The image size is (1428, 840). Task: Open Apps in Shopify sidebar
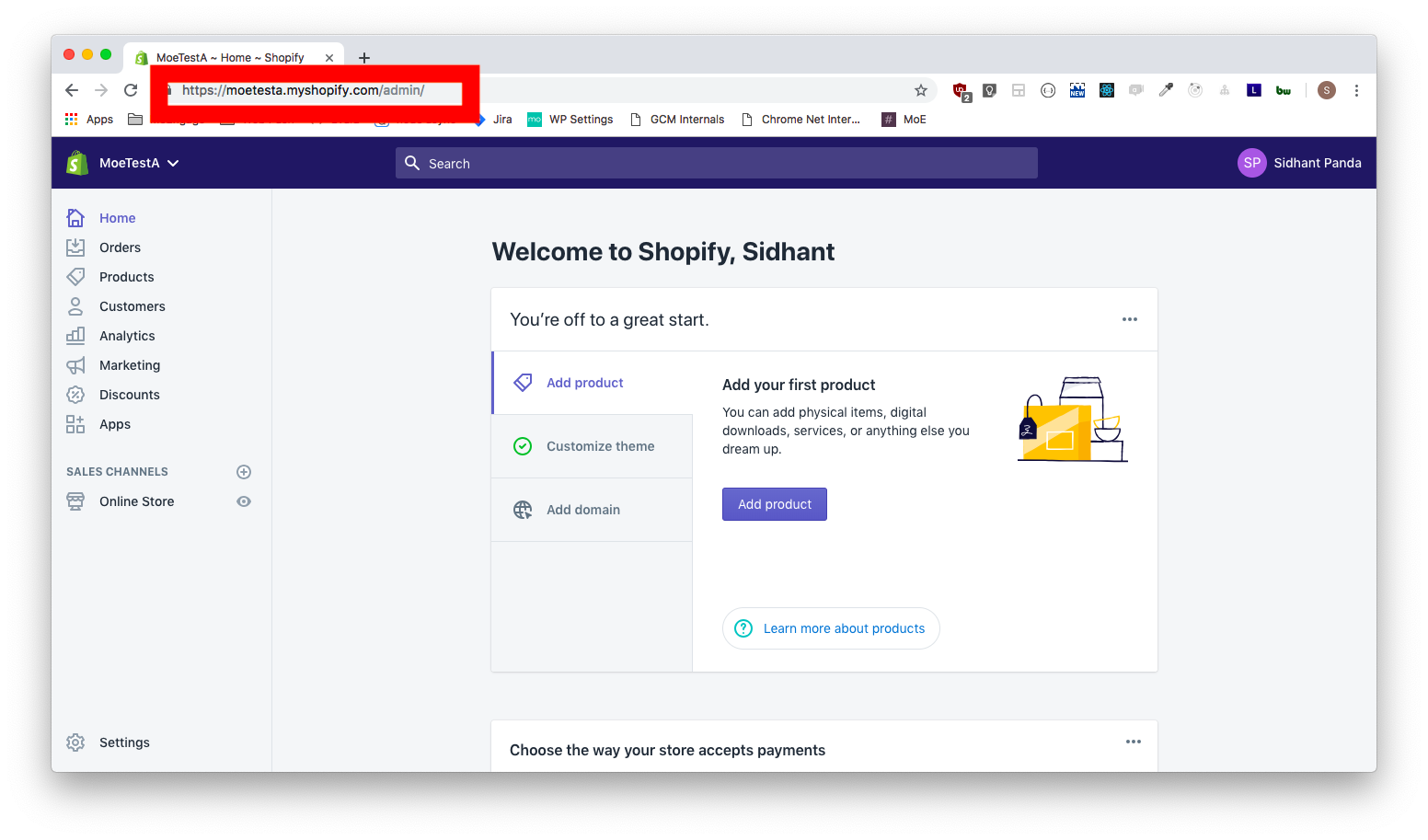point(114,424)
